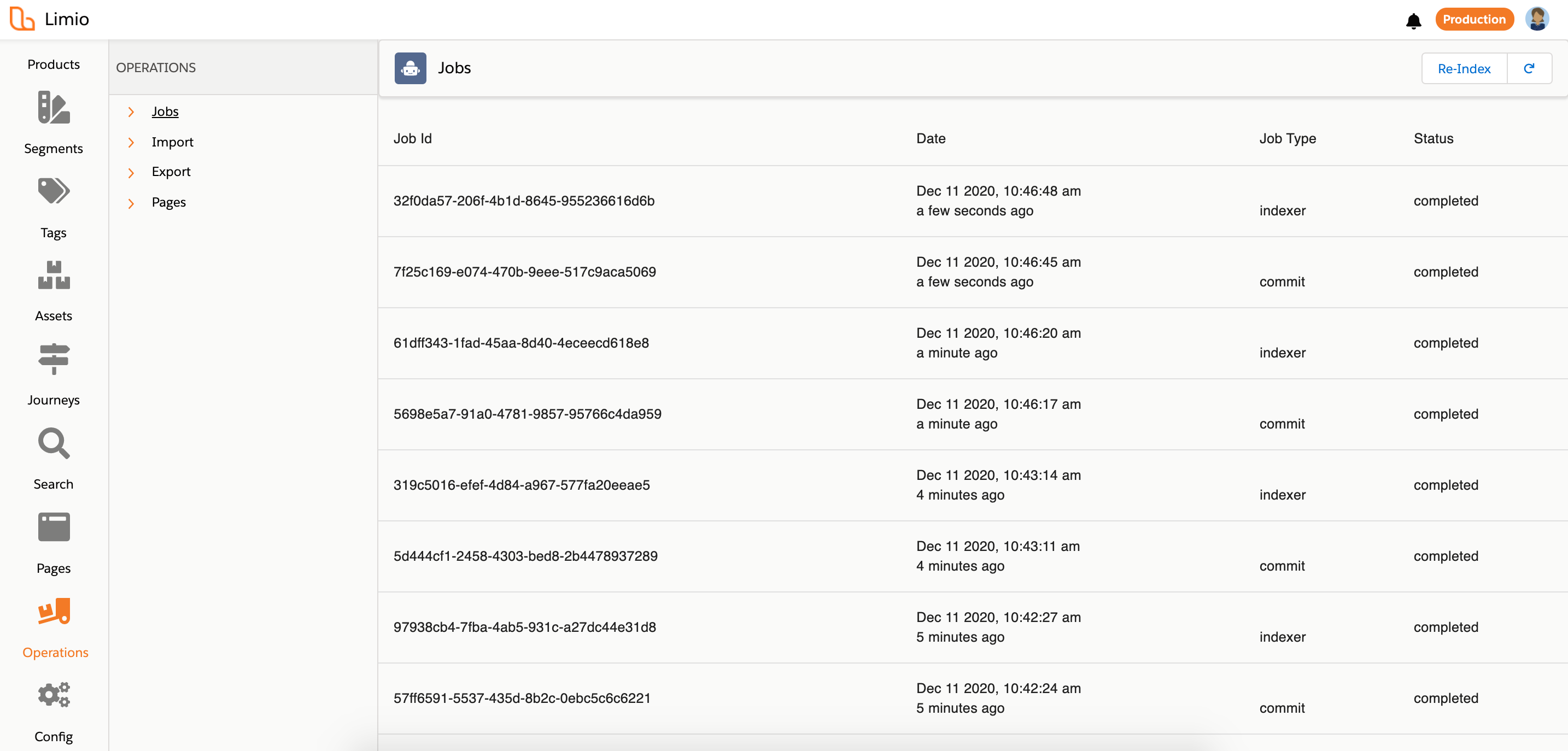This screenshot has width=1568, height=751.
Task: Click the Limio logo icon
Action: tap(22, 18)
